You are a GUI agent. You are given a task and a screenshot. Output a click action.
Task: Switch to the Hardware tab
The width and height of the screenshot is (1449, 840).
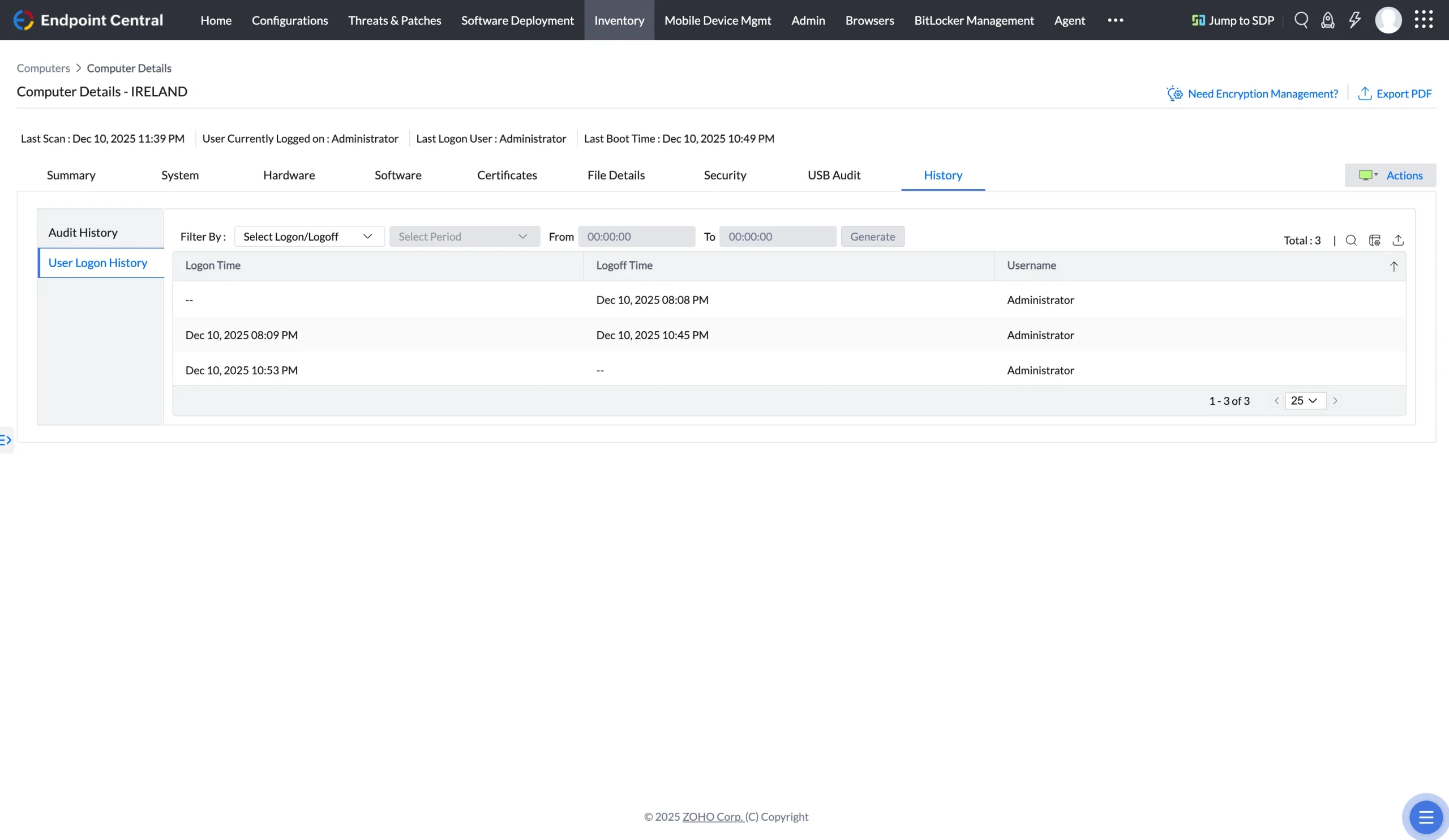tap(289, 175)
